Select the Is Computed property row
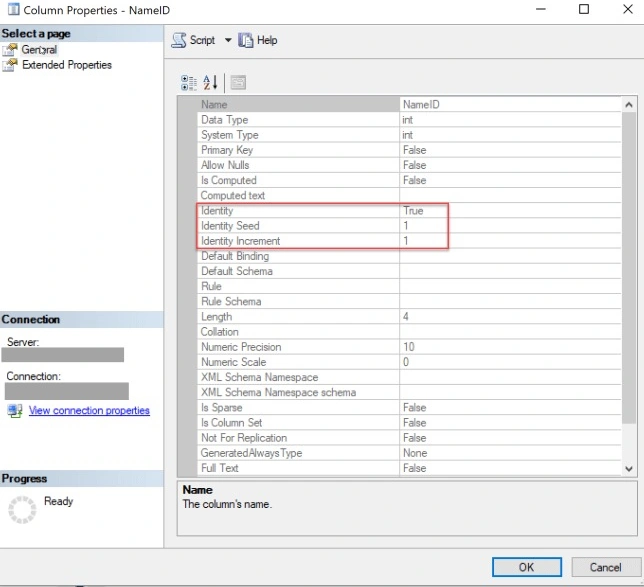 coord(409,180)
